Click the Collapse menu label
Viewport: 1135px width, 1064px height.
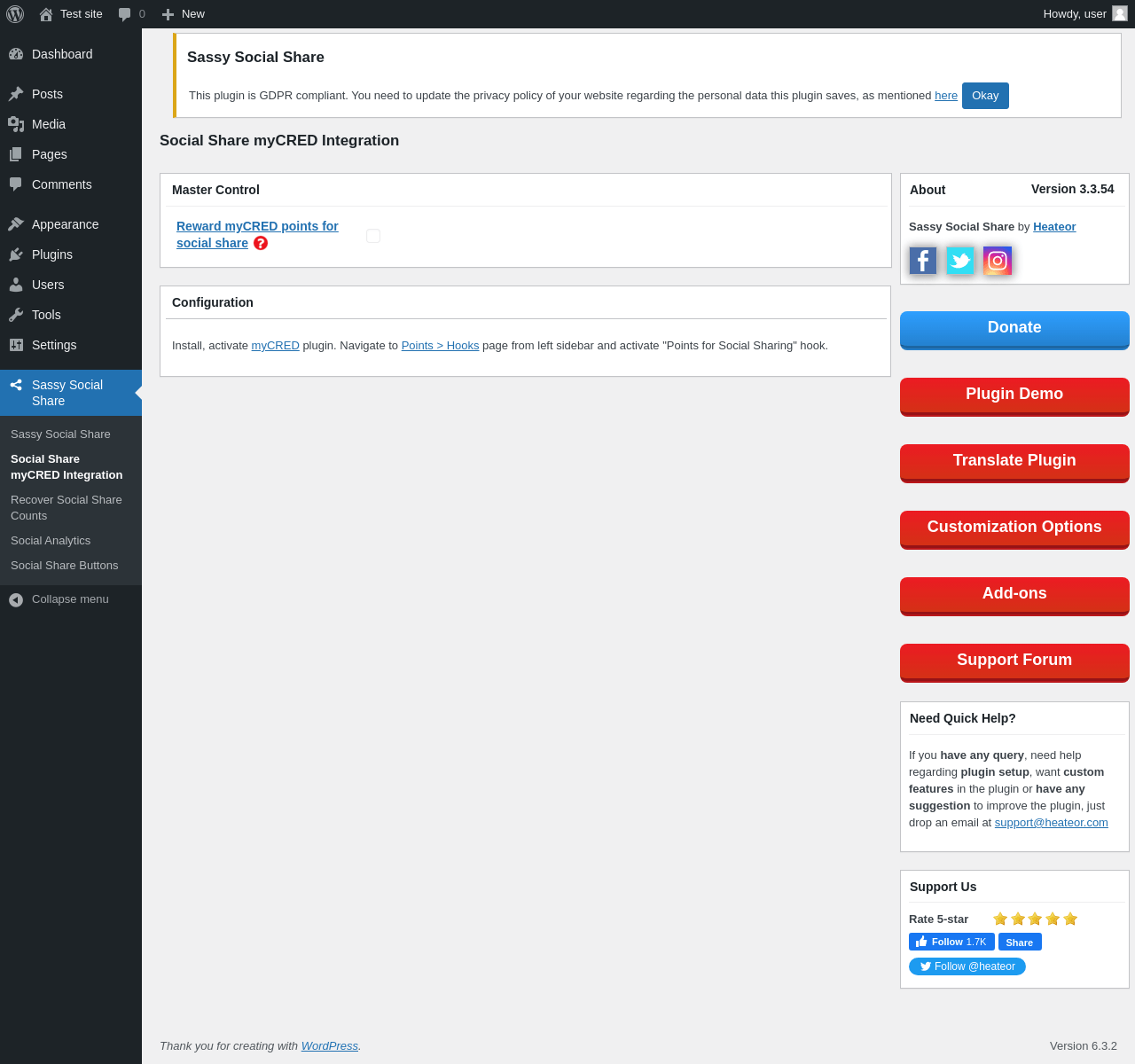[x=70, y=599]
